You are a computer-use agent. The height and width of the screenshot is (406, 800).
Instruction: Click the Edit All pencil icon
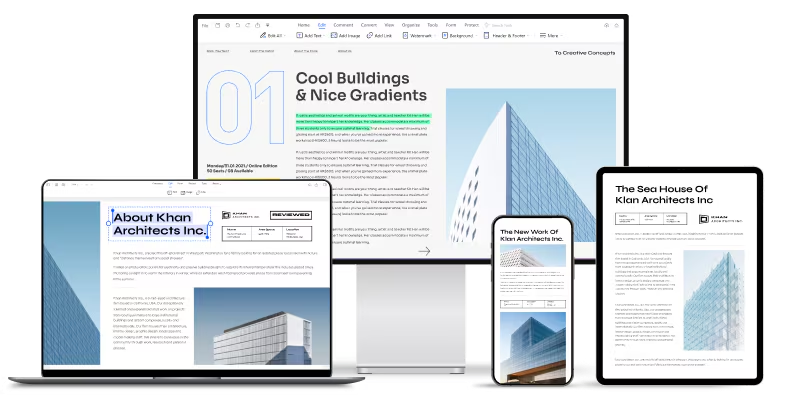[x=263, y=36]
